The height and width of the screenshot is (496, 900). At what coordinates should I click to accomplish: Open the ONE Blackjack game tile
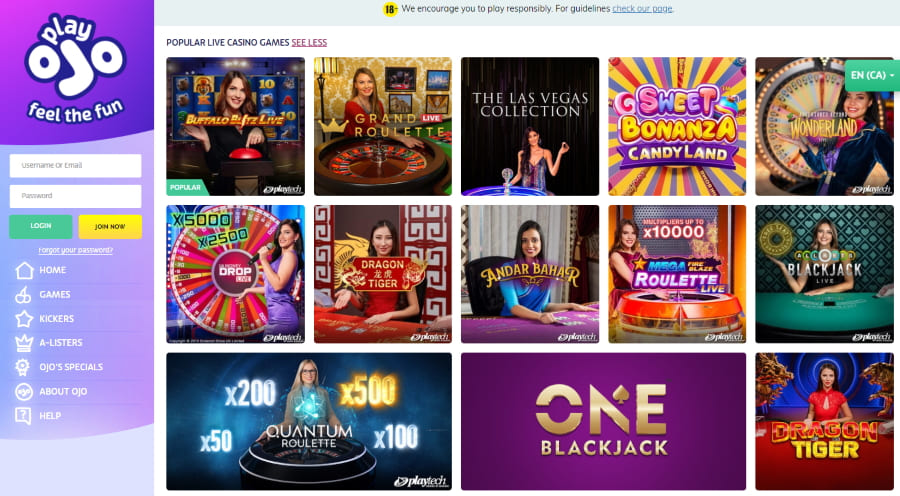[603, 421]
